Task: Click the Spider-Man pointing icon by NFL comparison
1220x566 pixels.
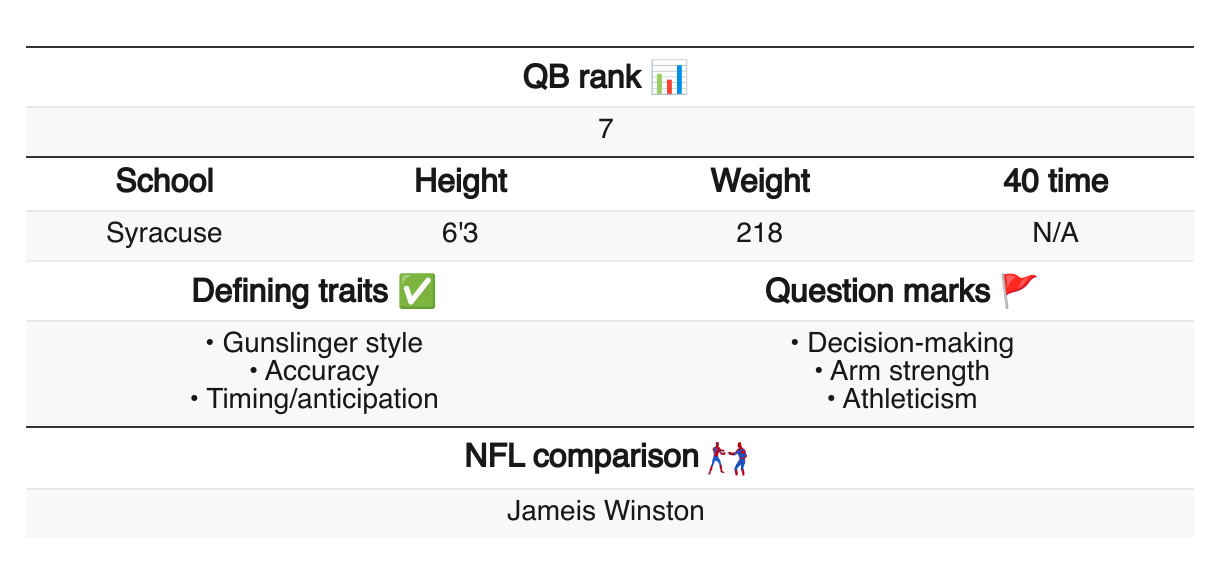Action: point(729,458)
